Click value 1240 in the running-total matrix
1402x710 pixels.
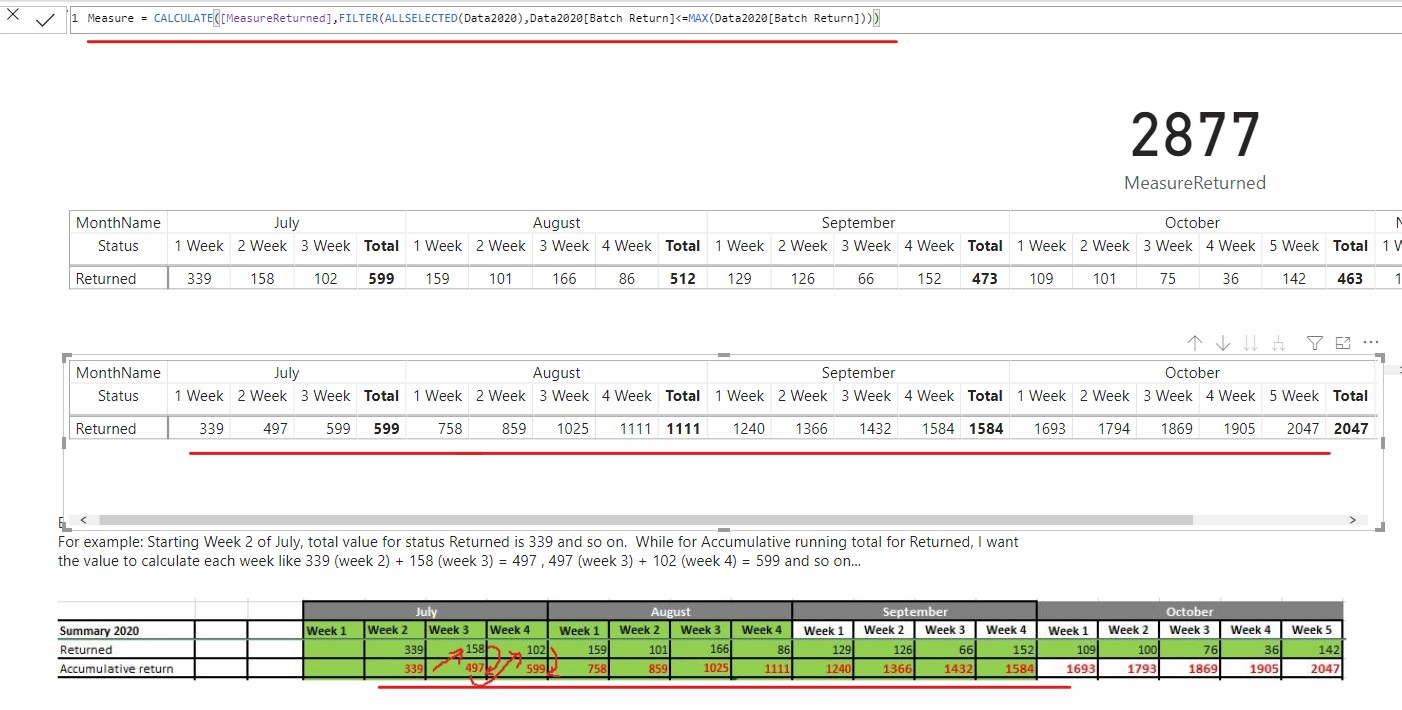(x=748, y=429)
